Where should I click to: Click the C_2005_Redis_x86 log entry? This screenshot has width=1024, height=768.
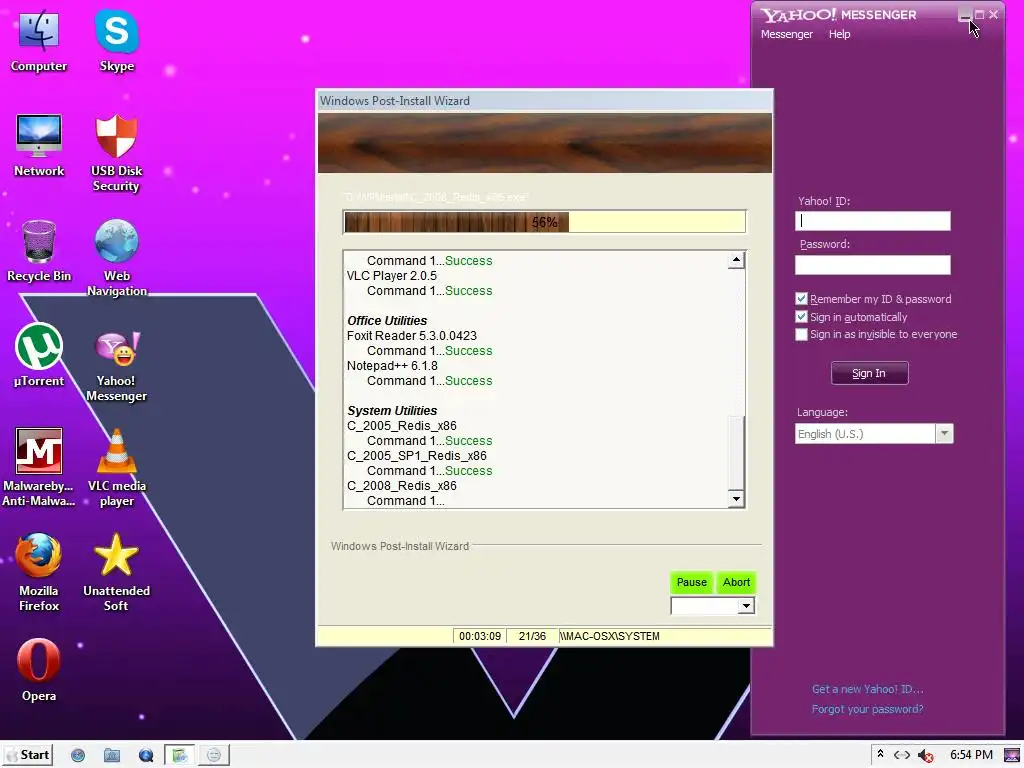click(402, 426)
